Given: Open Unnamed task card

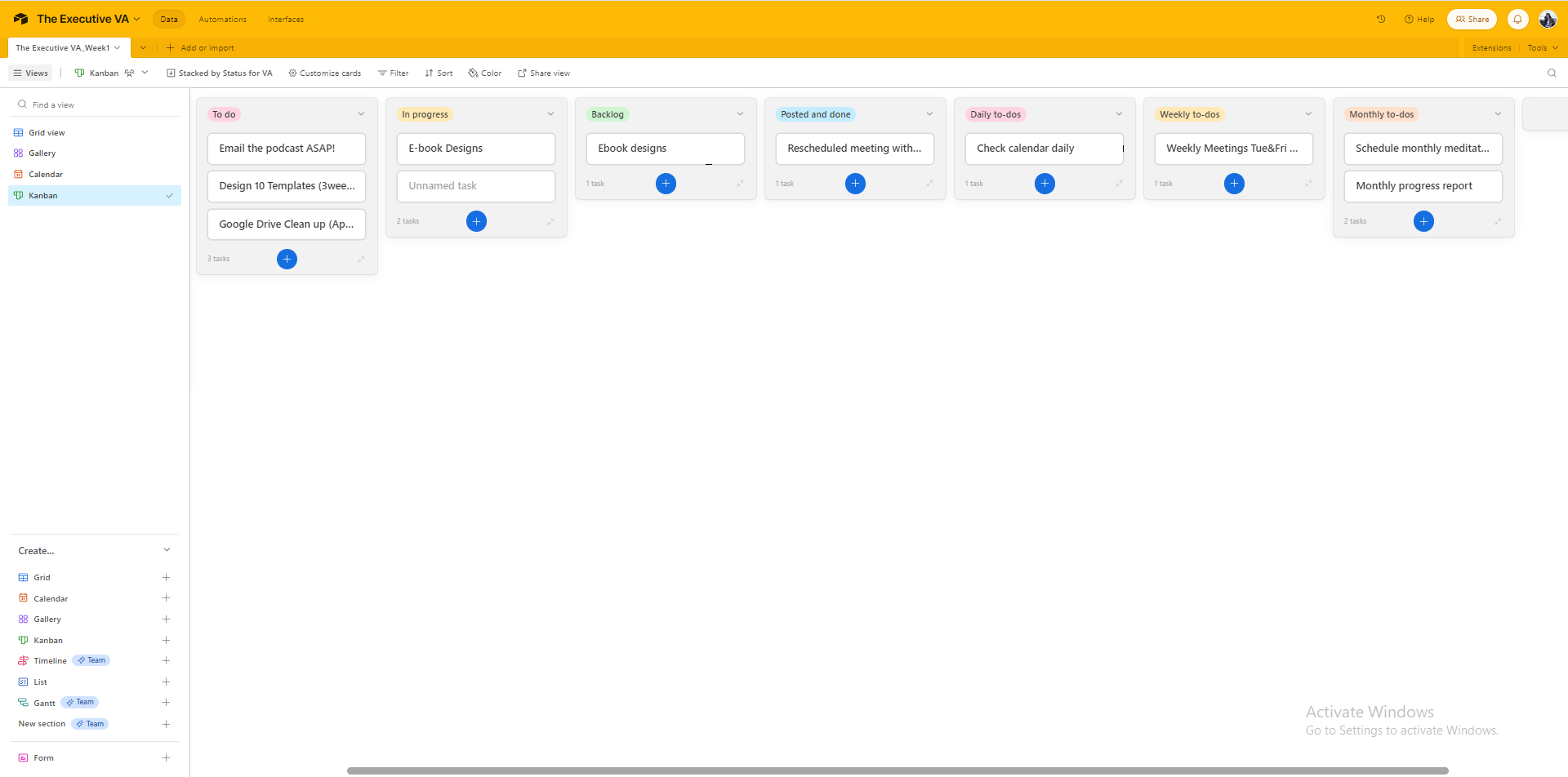Looking at the screenshot, I should [476, 186].
